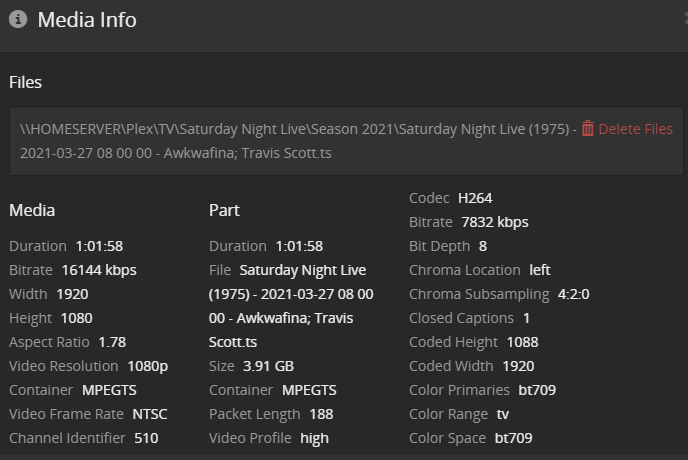Click the stream bitrate value 7832 kbps
The width and height of the screenshot is (688, 460).
495,222
